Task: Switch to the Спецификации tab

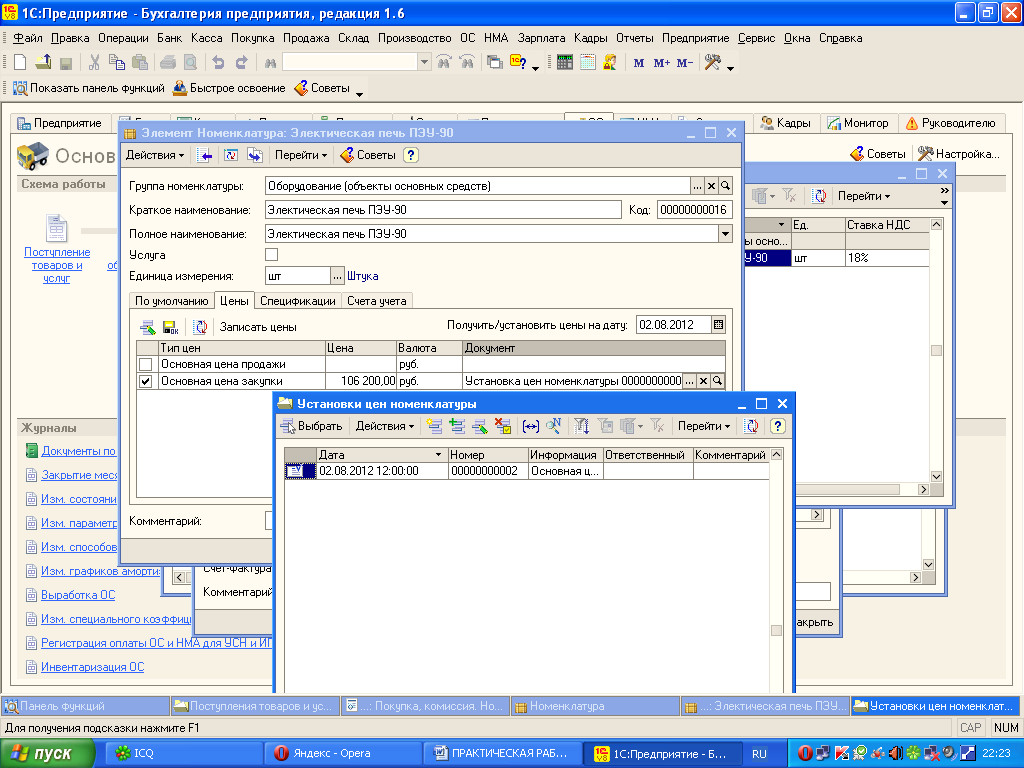Action: (297, 301)
